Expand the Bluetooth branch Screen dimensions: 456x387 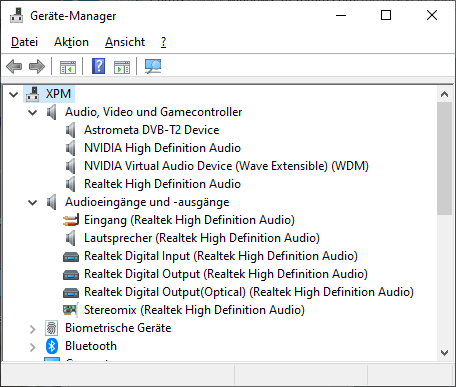coord(32,347)
